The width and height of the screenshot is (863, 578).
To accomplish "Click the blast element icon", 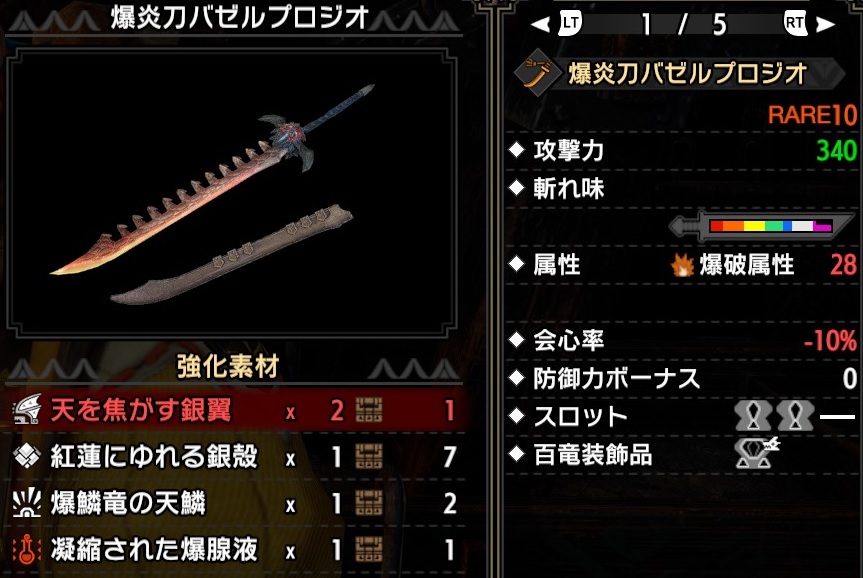I will 682,265.
